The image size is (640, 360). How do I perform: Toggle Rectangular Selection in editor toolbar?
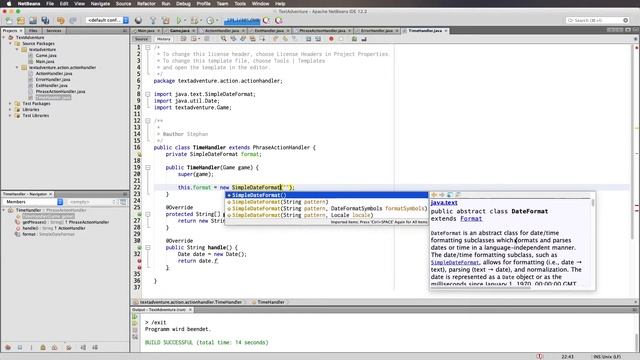[x=262, y=39]
